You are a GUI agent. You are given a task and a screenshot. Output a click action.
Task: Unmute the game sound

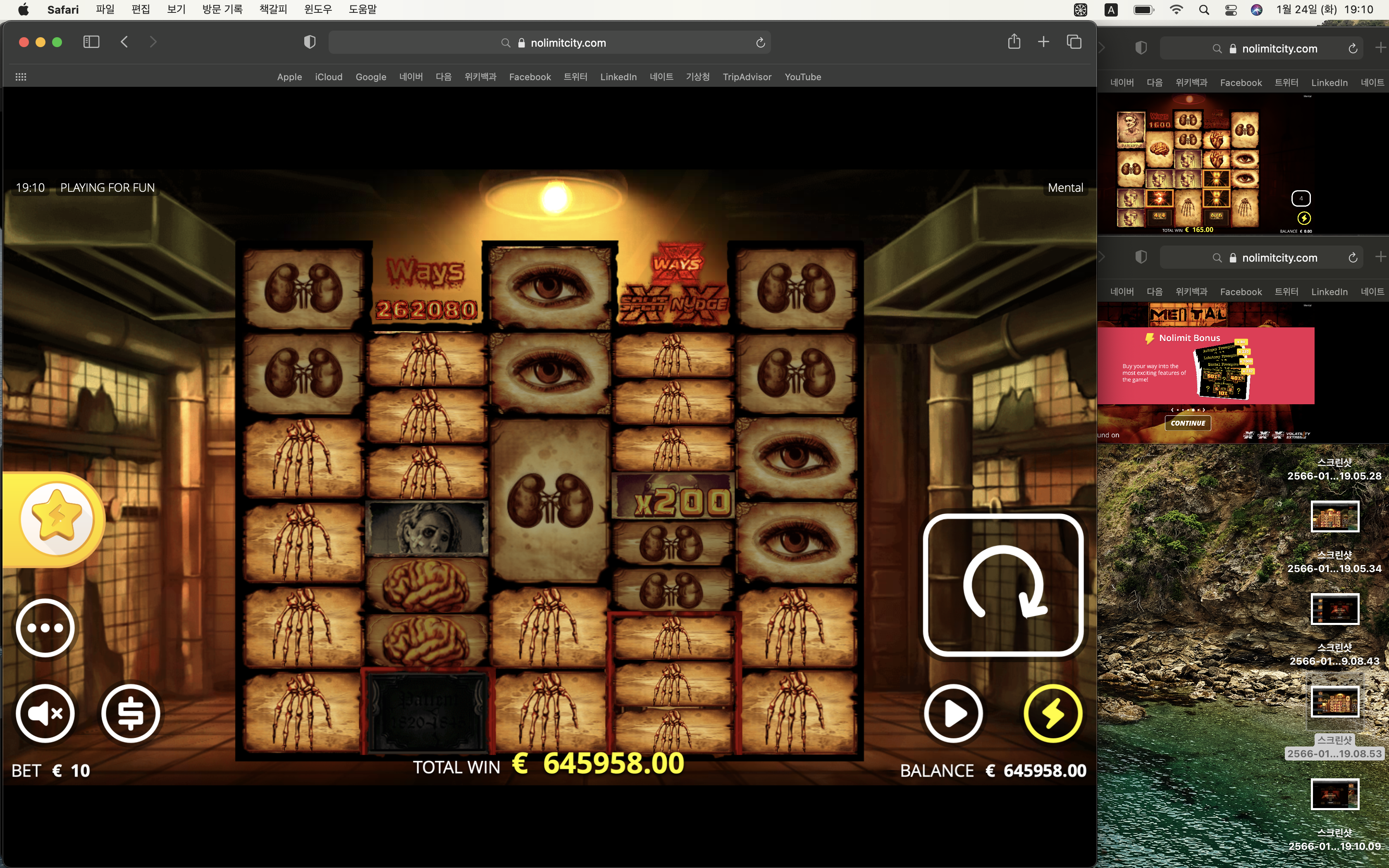(x=45, y=713)
